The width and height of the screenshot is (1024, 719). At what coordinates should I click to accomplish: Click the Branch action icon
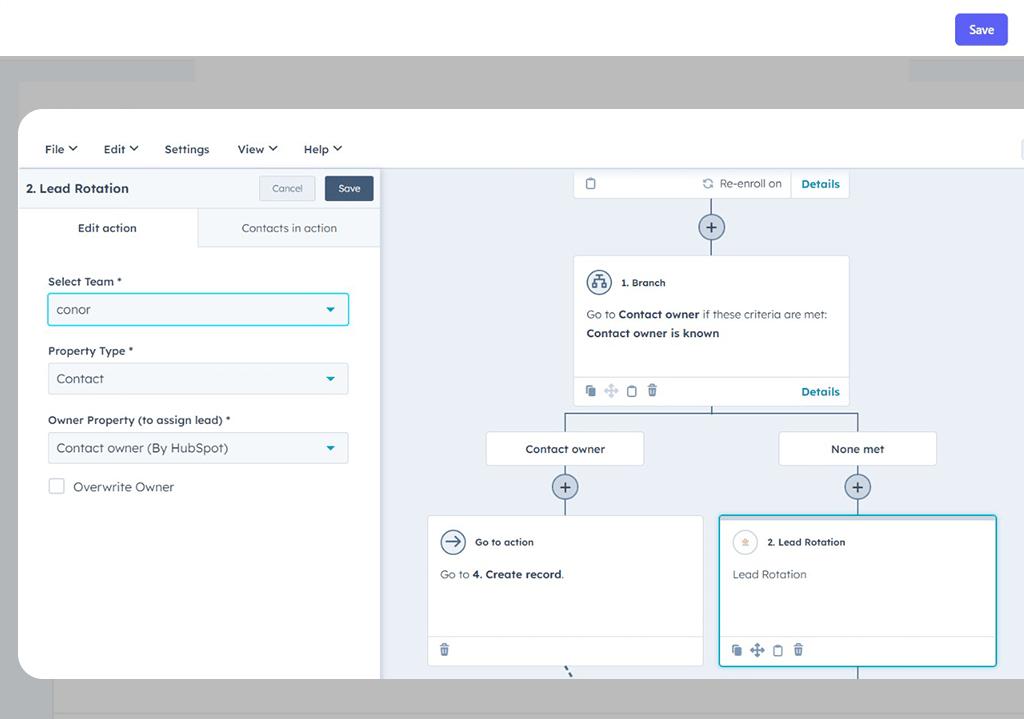click(599, 282)
